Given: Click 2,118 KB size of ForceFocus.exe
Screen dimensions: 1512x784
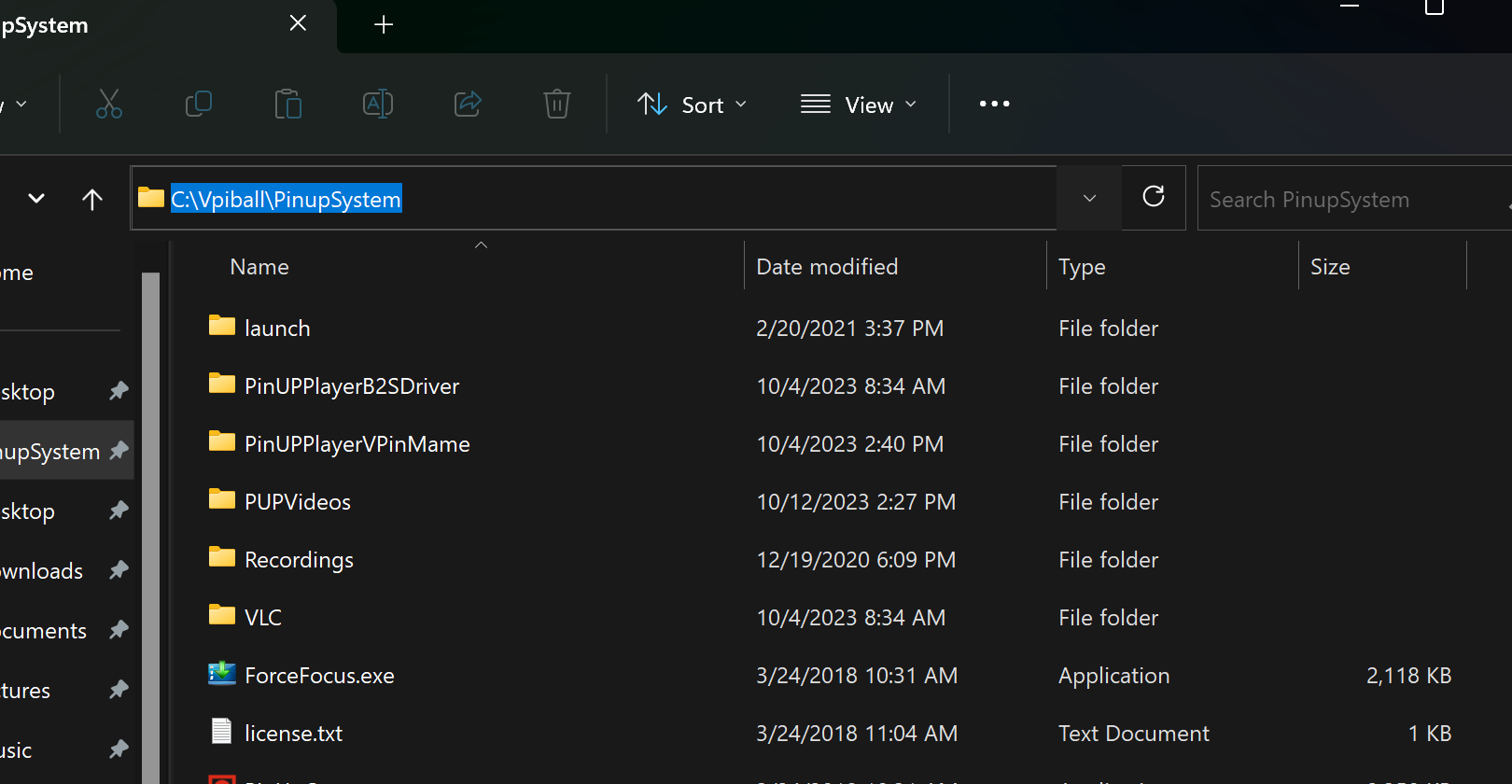Looking at the screenshot, I should coord(1408,676).
